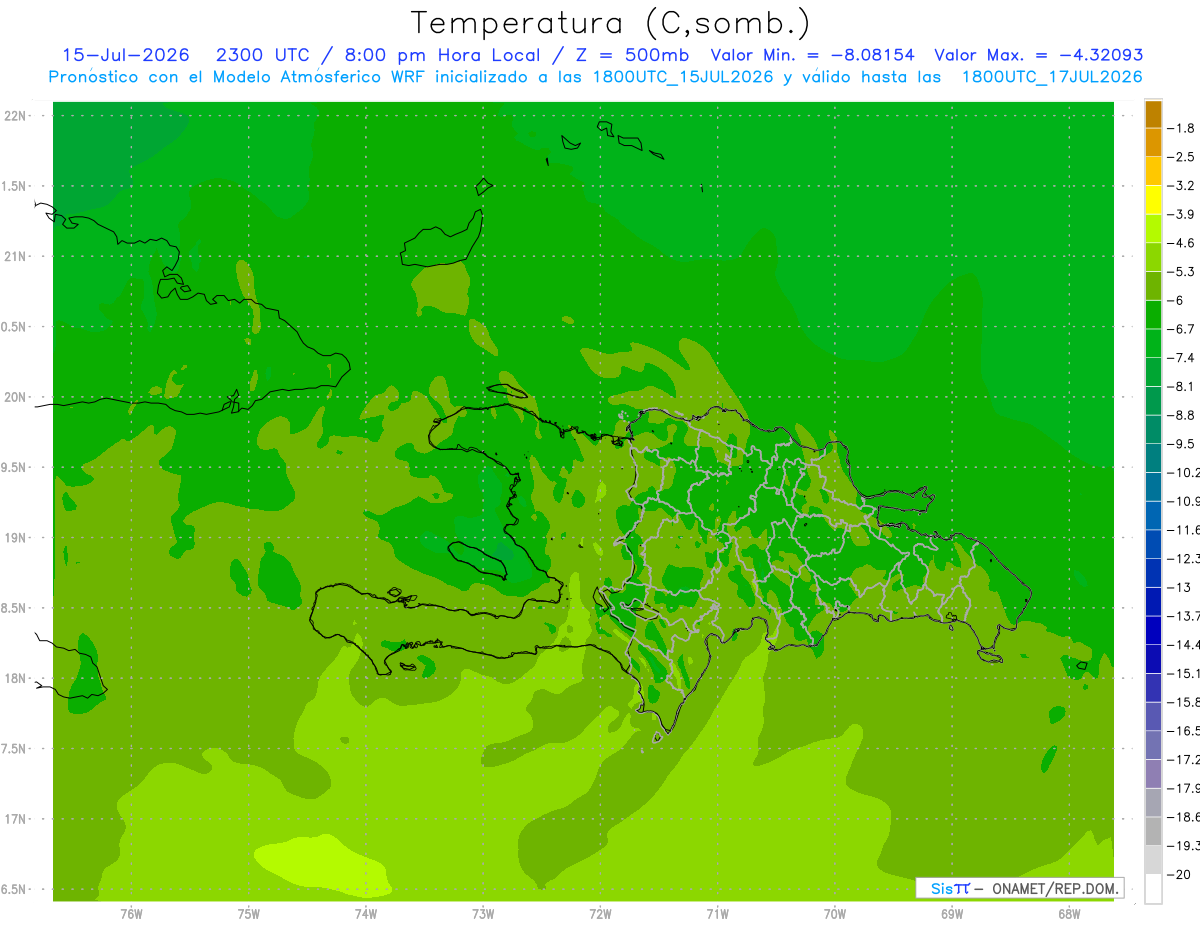Click the "8:00 pm Hora Local" text

(x=442, y=56)
